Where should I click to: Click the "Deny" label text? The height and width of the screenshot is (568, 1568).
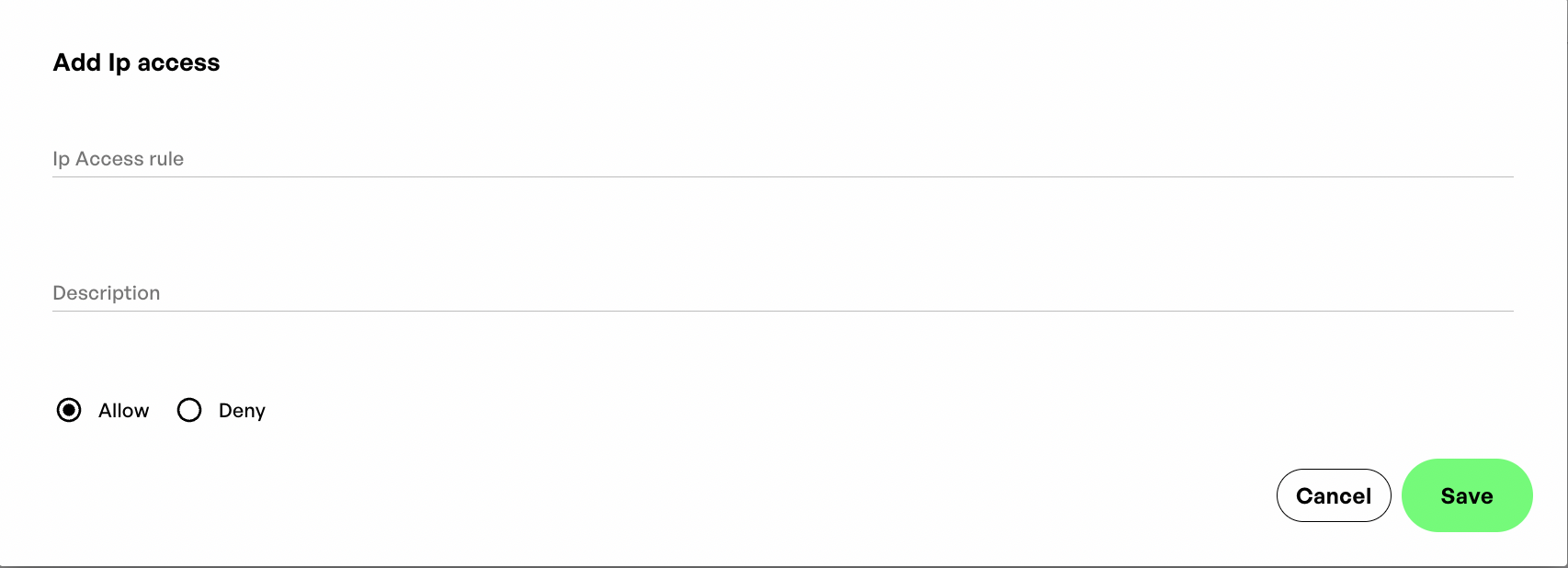pyautogui.click(x=242, y=411)
